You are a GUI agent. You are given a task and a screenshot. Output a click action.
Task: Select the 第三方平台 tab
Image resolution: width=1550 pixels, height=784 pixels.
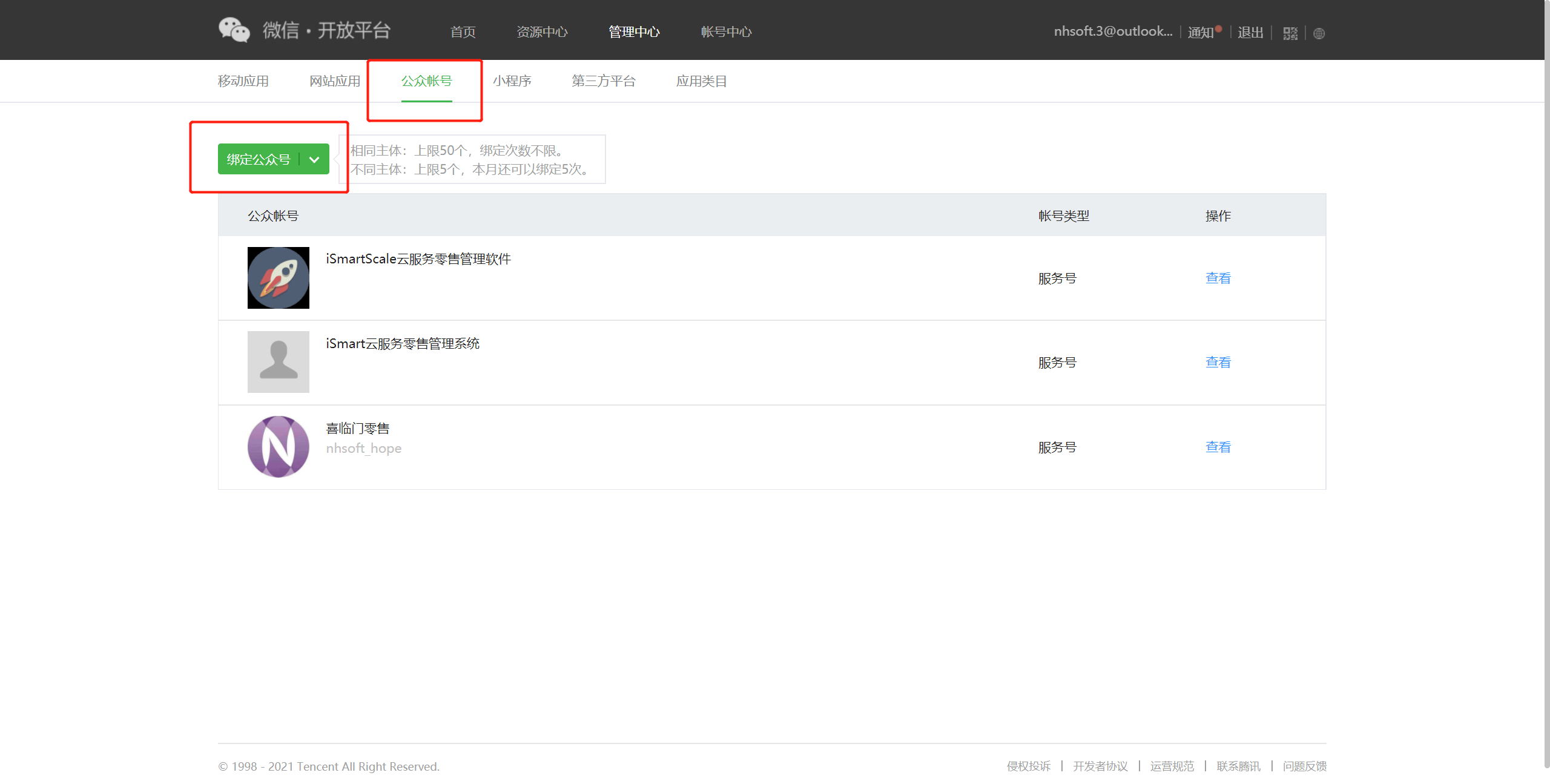click(x=604, y=81)
